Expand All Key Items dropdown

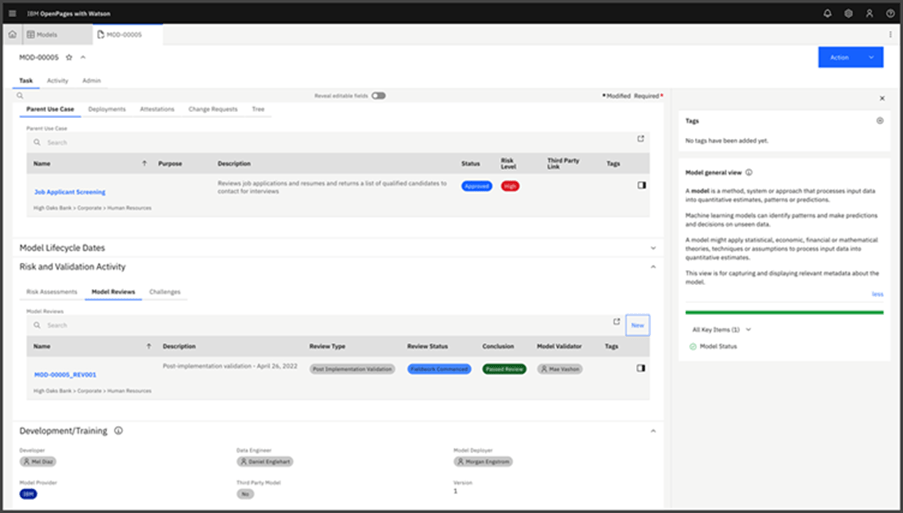722,330
